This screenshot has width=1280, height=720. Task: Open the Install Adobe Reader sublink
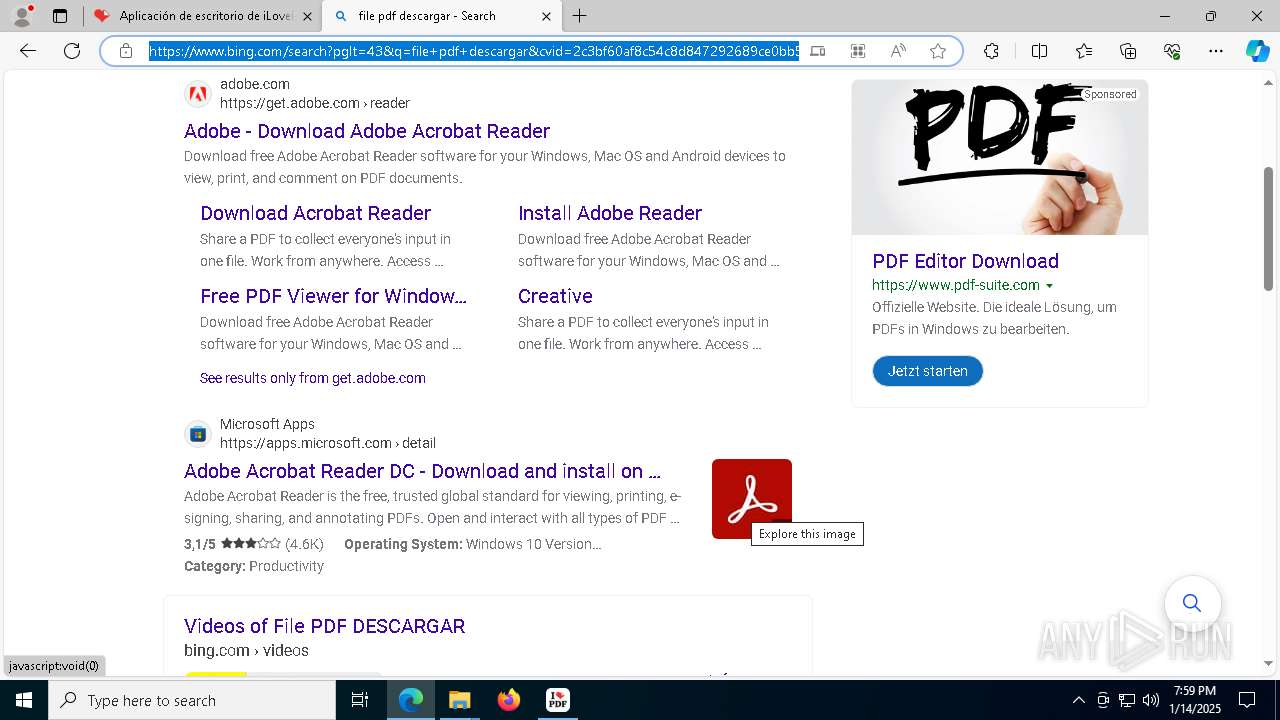tap(610, 213)
